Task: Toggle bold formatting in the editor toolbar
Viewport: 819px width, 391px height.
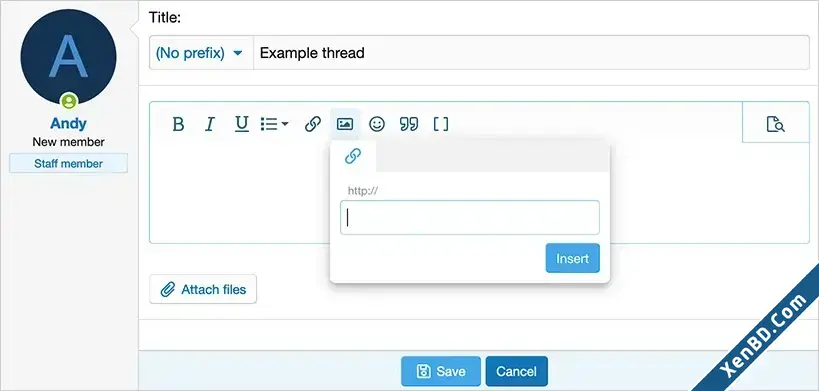Action: (x=178, y=124)
